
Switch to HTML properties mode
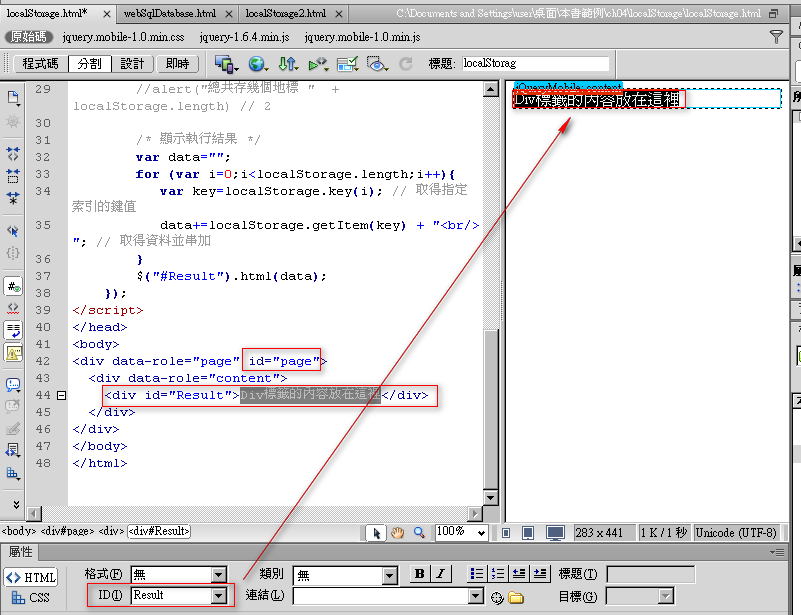pyautogui.click(x=31, y=577)
